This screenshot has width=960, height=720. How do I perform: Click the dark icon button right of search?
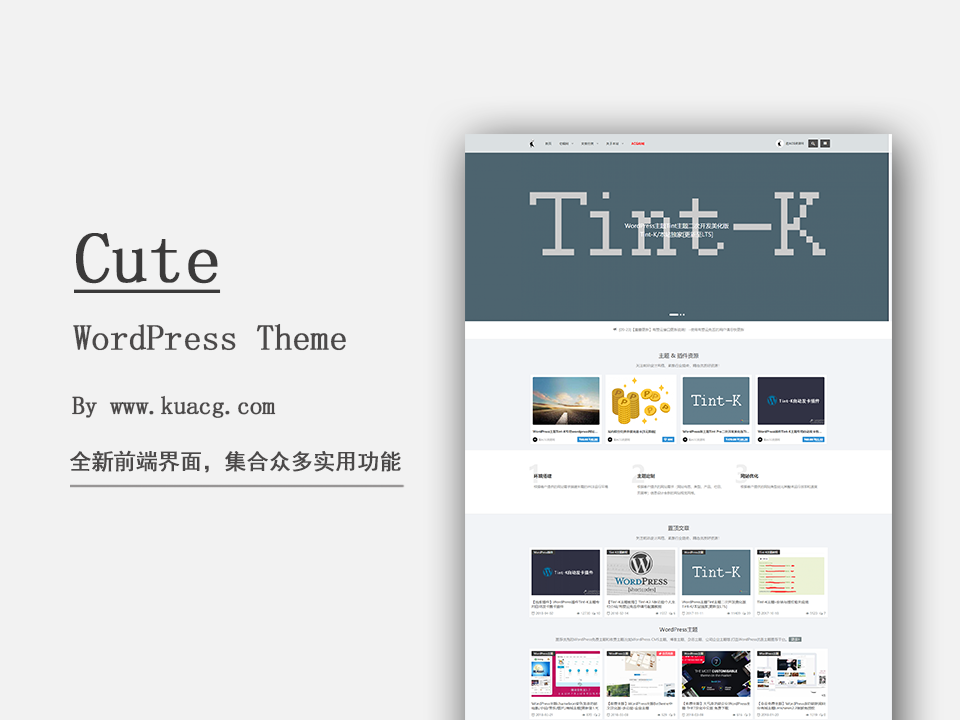pyautogui.click(x=825, y=143)
